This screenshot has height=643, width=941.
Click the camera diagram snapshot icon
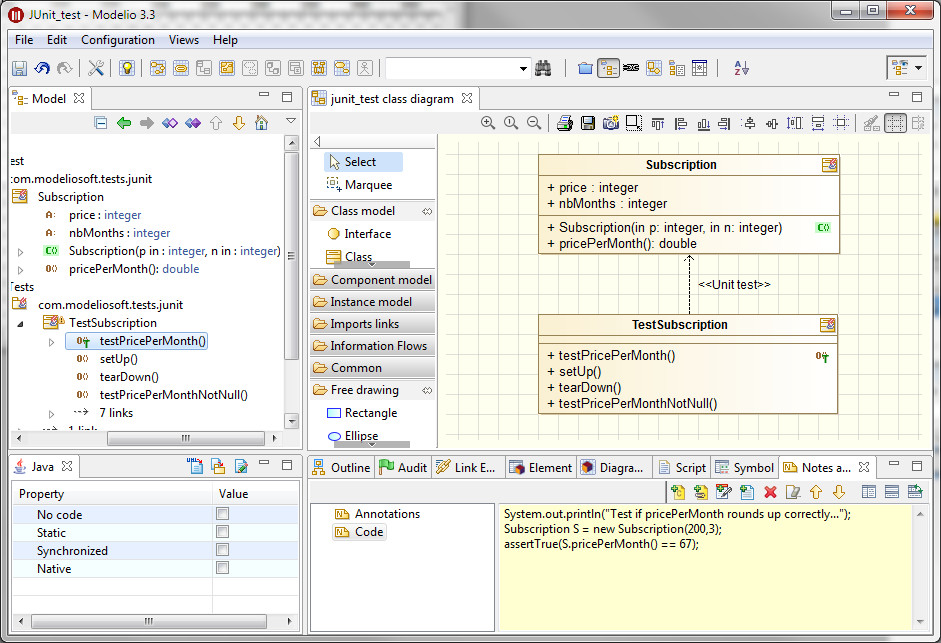[611, 123]
